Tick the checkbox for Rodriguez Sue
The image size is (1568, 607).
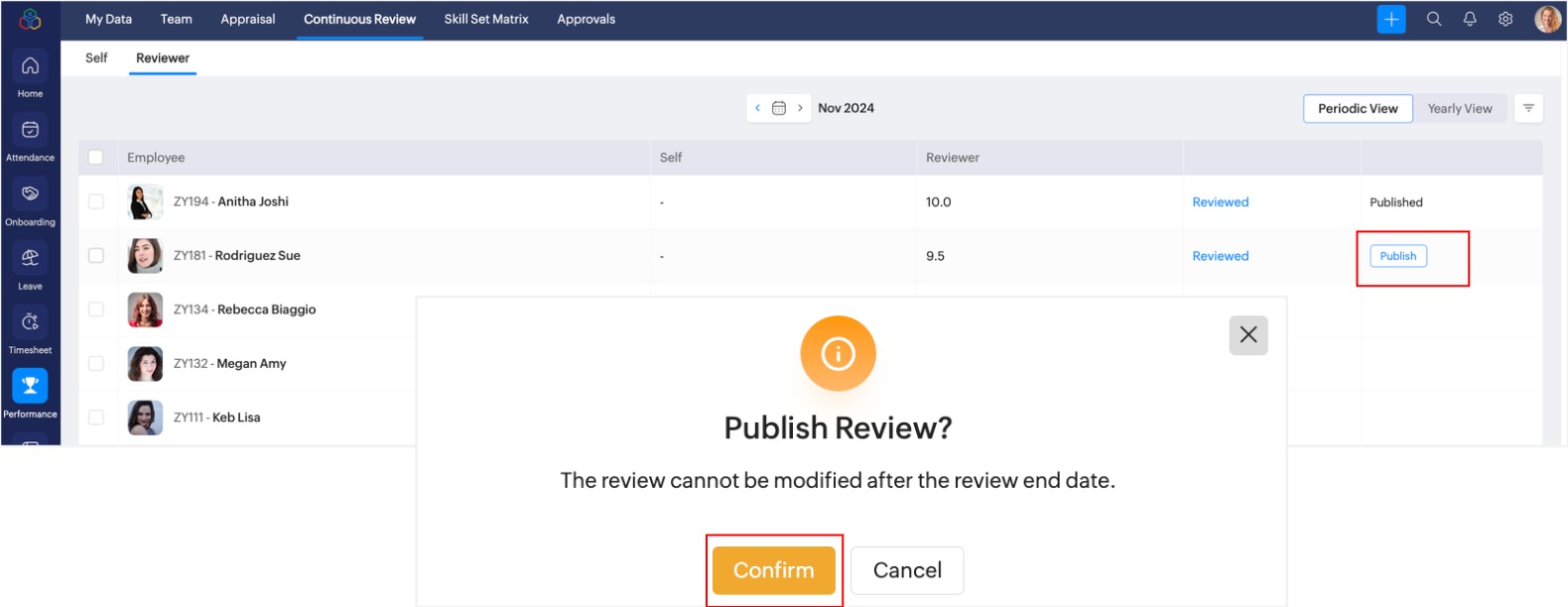point(96,255)
